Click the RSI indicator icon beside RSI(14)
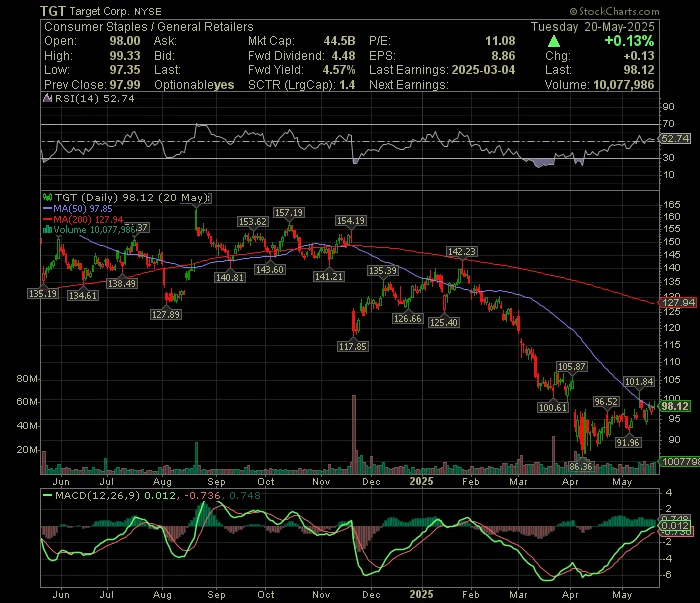Screen dimensions: 700x603 pos(47,99)
